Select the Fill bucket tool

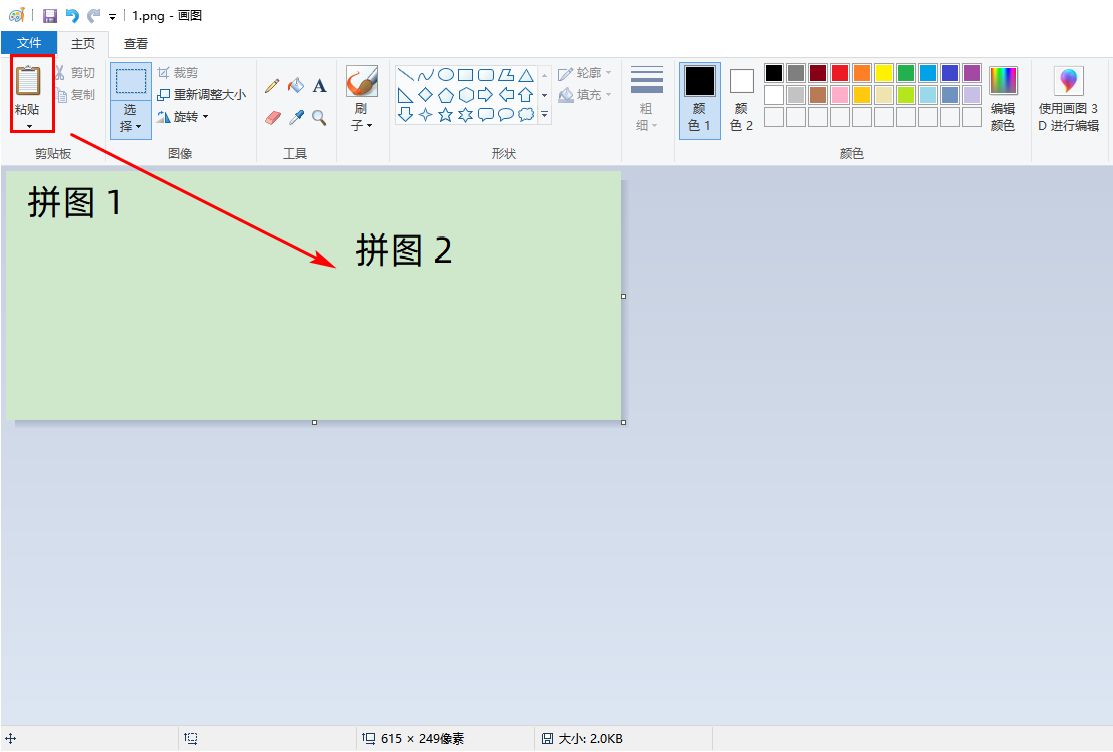(295, 86)
